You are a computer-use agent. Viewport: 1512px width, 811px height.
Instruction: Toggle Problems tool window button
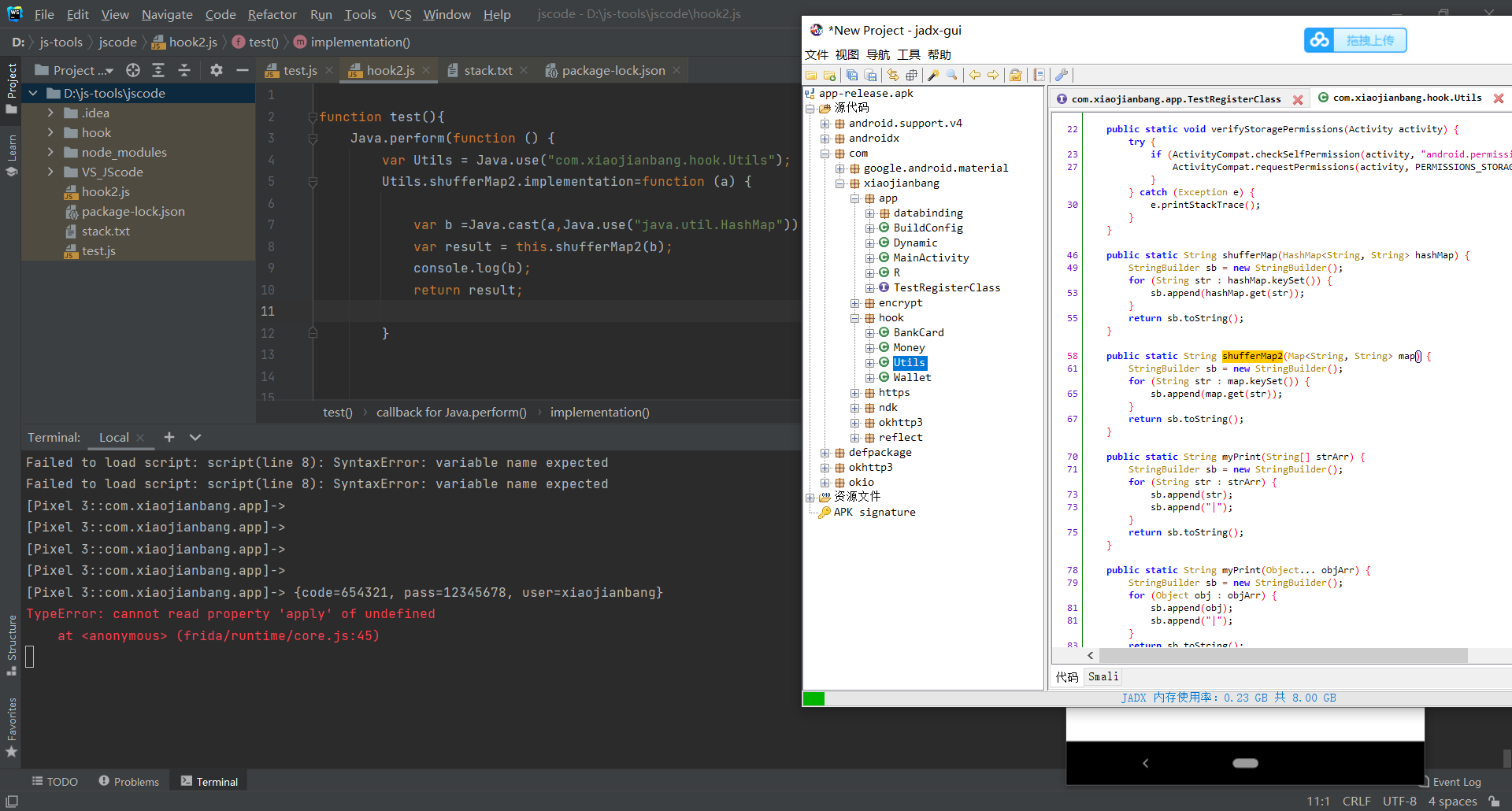tap(129, 781)
